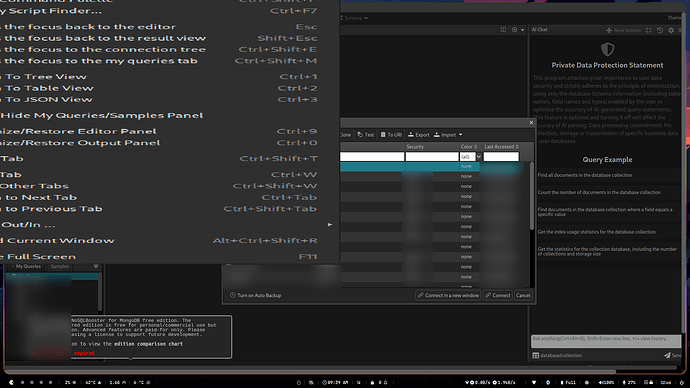This screenshot has height=388, width=690.
Task: Click the first filter input in connections table
Action: (x=372, y=157)
